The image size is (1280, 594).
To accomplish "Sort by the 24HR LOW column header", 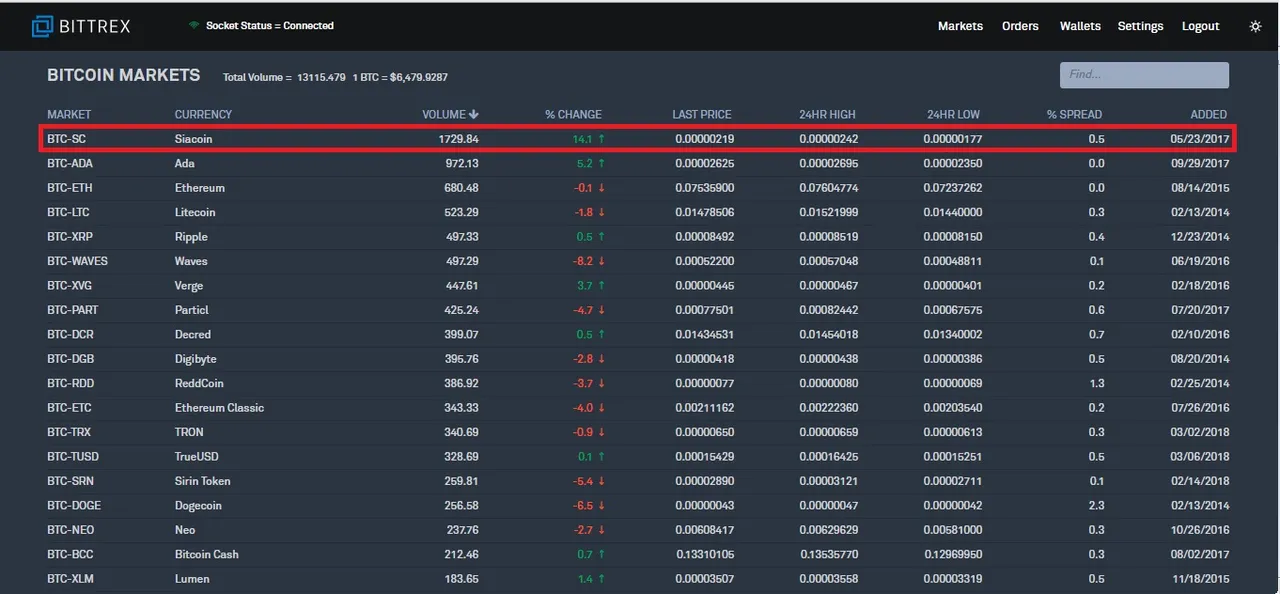I will point(953,114).
